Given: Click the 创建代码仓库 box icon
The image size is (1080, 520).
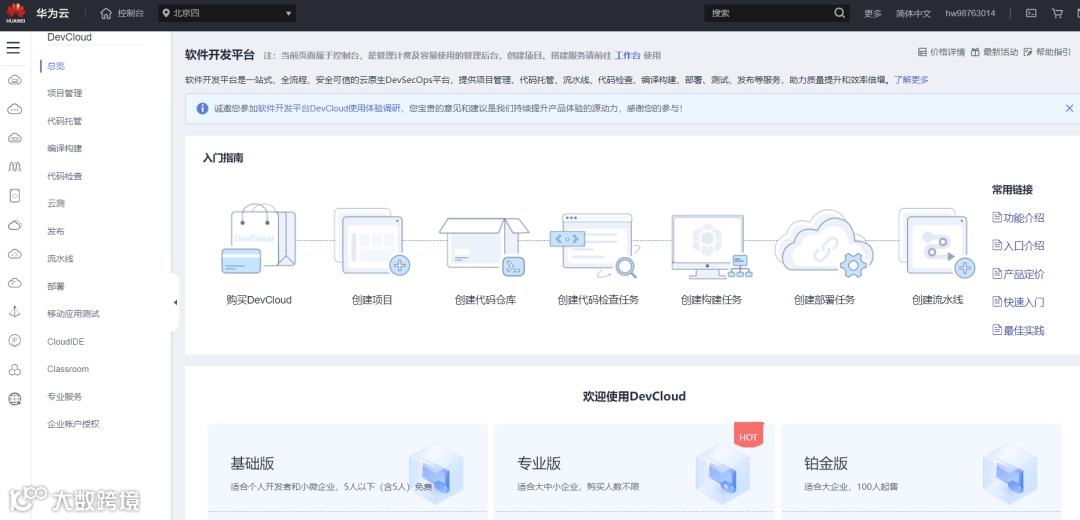Looking at the screenshot, I should point(484,246).
